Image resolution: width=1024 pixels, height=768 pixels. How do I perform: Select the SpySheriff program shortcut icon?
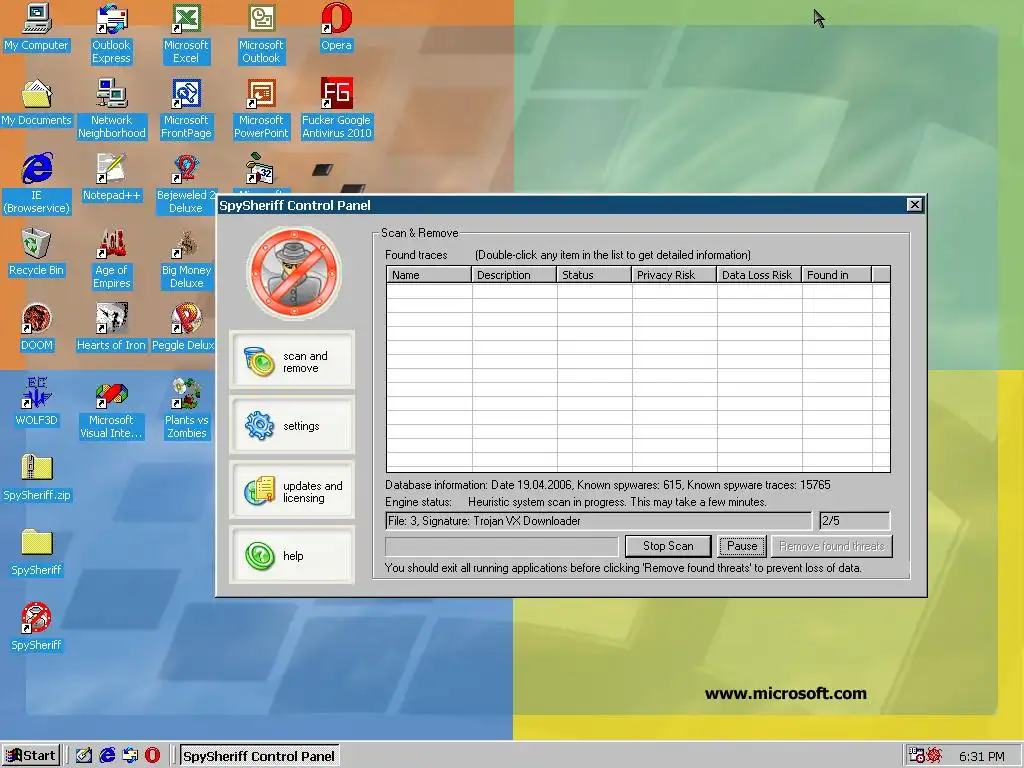(37, 627)
